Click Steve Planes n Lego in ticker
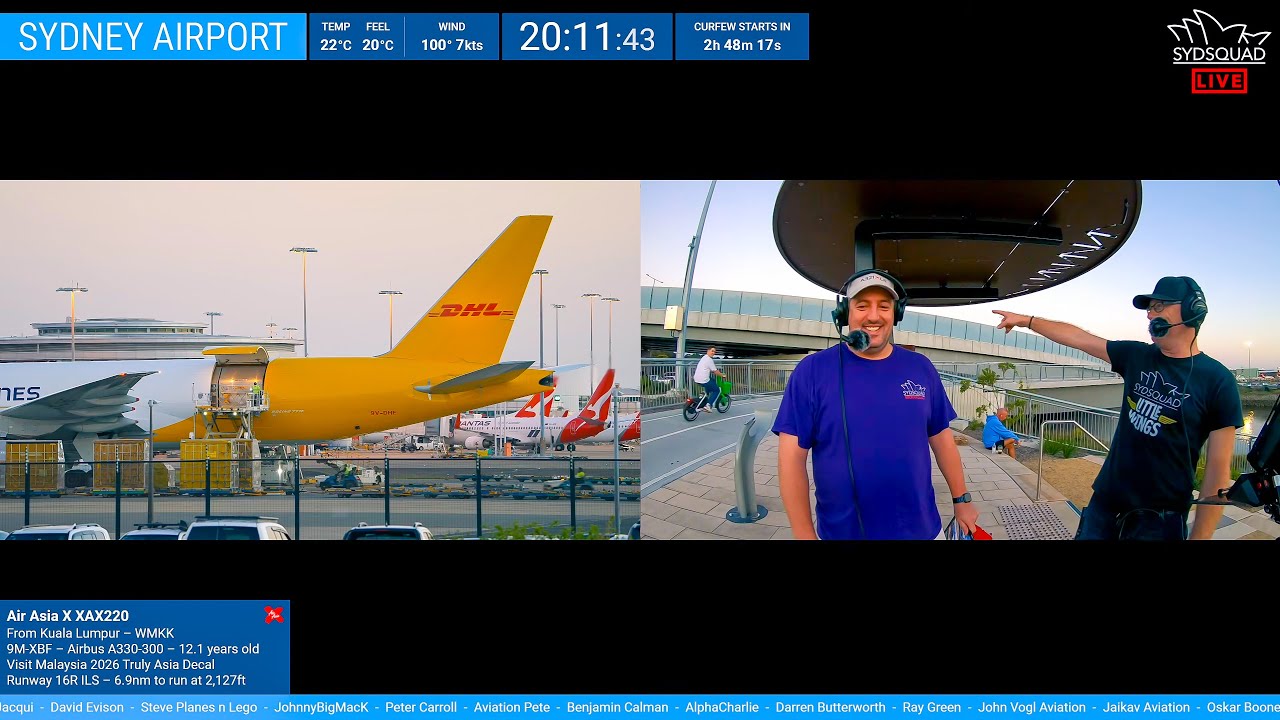 click(199, 707)
